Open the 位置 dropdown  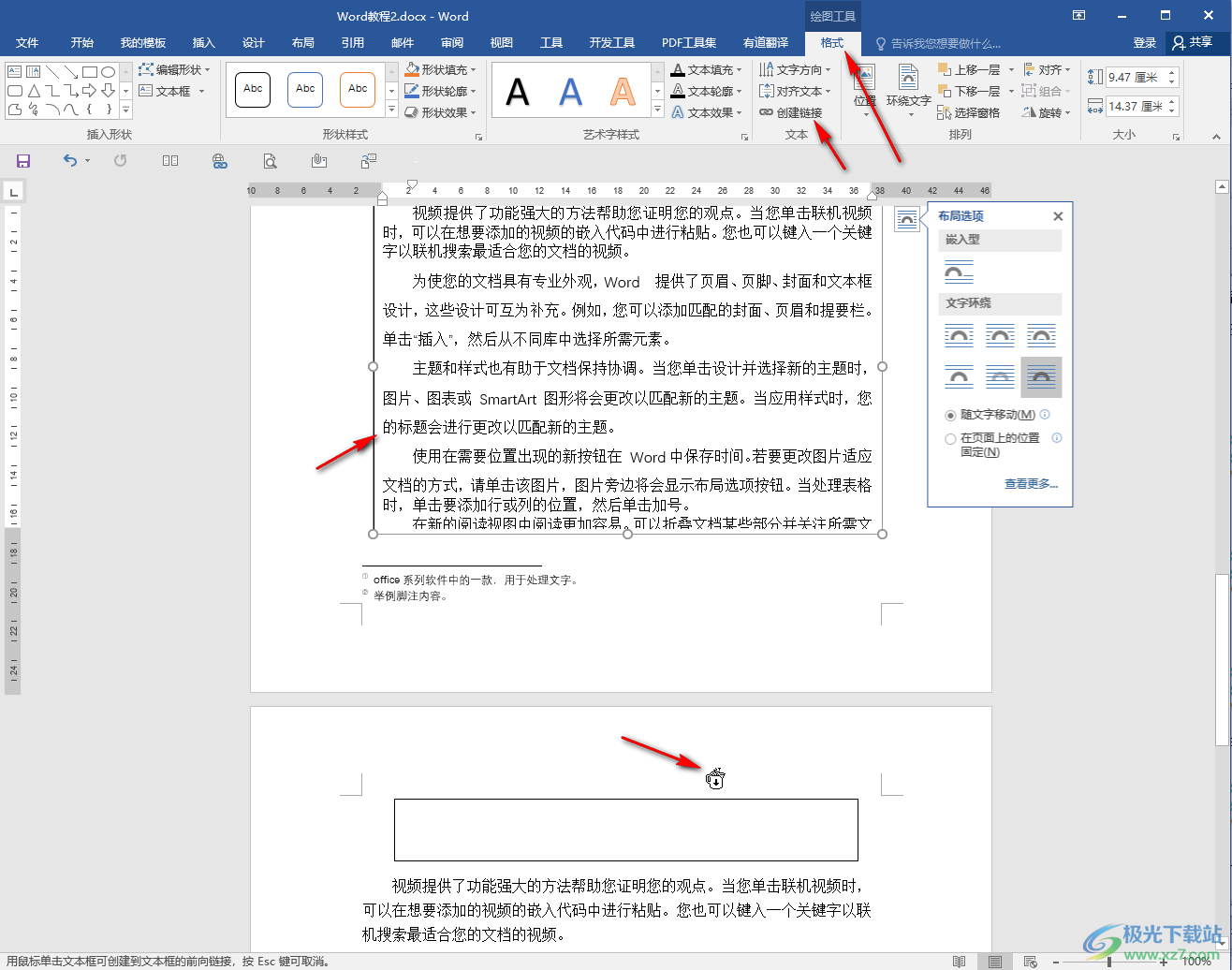click(864, 91)
